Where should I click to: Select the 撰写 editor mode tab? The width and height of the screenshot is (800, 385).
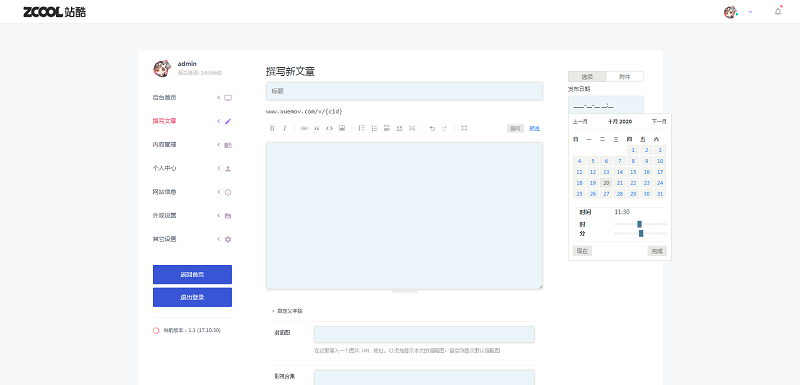coord(515,129)
